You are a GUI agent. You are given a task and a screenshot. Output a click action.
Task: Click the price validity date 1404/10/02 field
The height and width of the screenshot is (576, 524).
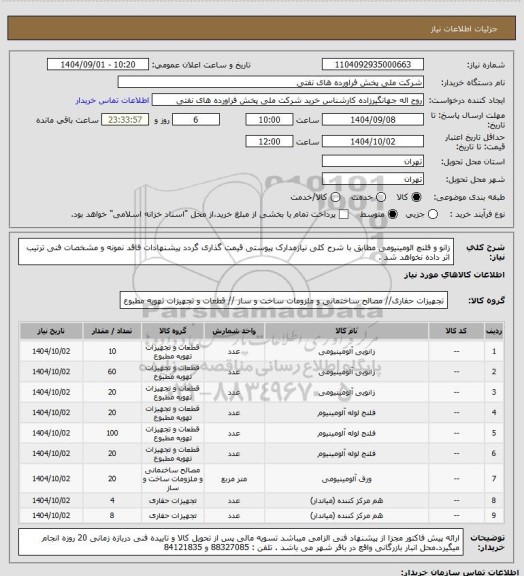(373, 141)
